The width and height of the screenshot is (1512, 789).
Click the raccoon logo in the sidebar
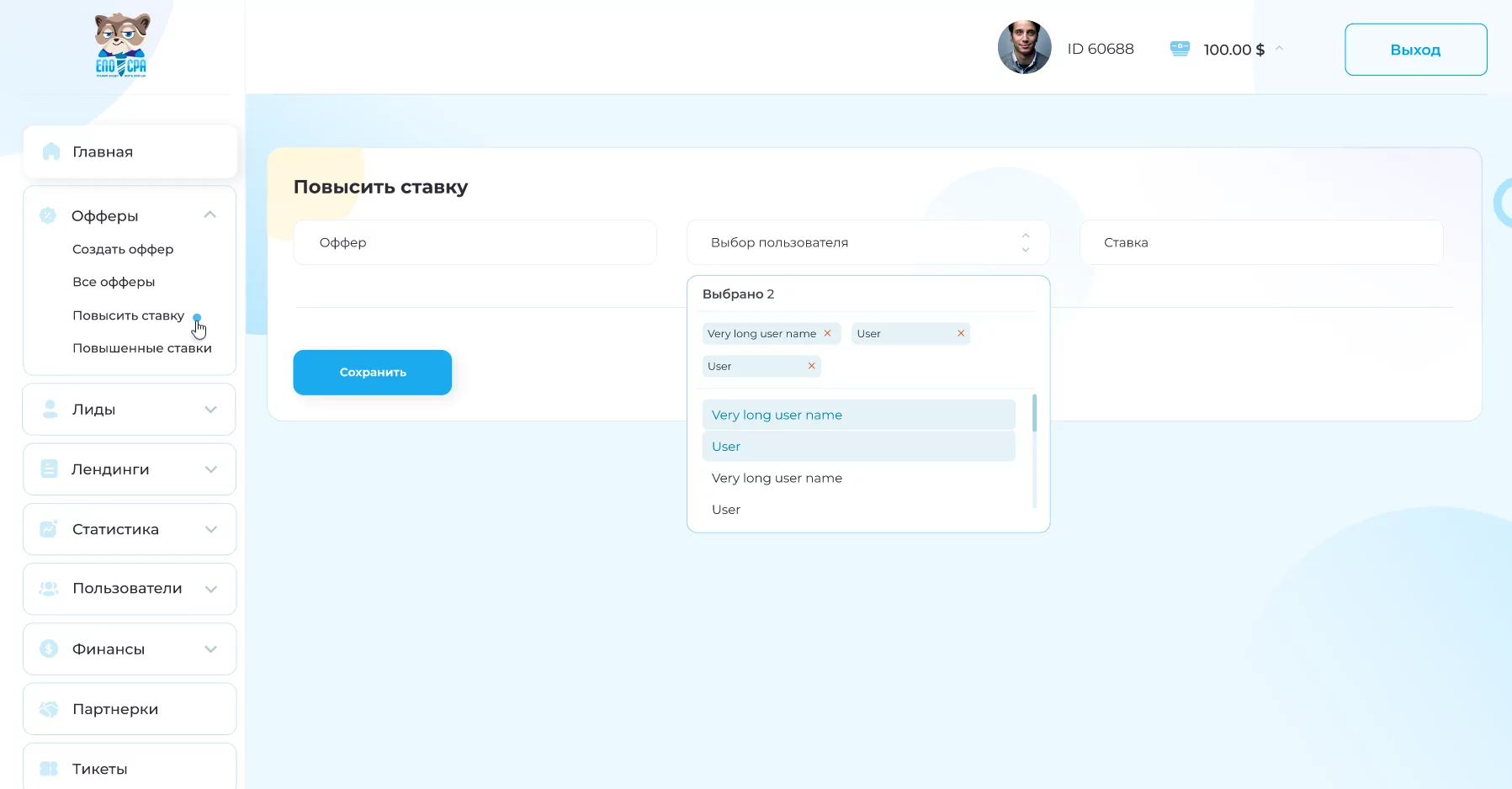(122, 45)
